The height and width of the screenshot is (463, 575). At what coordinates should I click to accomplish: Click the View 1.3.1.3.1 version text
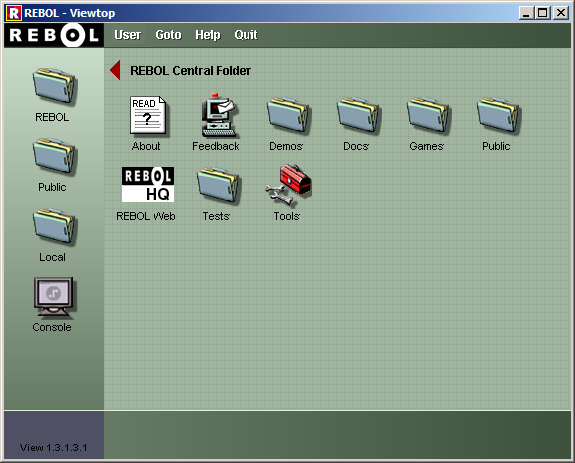pyautogui.click(x=54, y=448)
